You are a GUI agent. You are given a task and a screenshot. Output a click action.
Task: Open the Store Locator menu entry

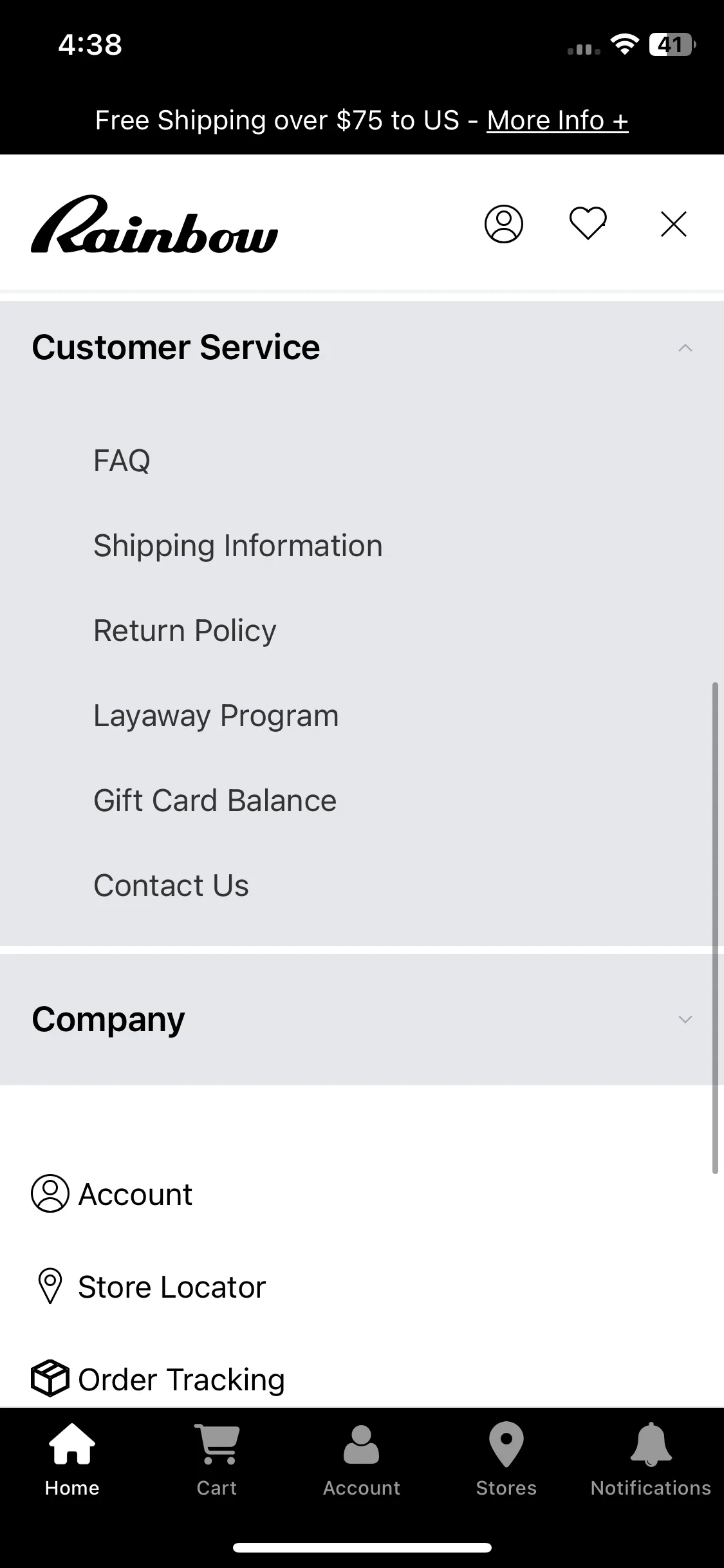pyautogui.click(x=148, y=1287)
